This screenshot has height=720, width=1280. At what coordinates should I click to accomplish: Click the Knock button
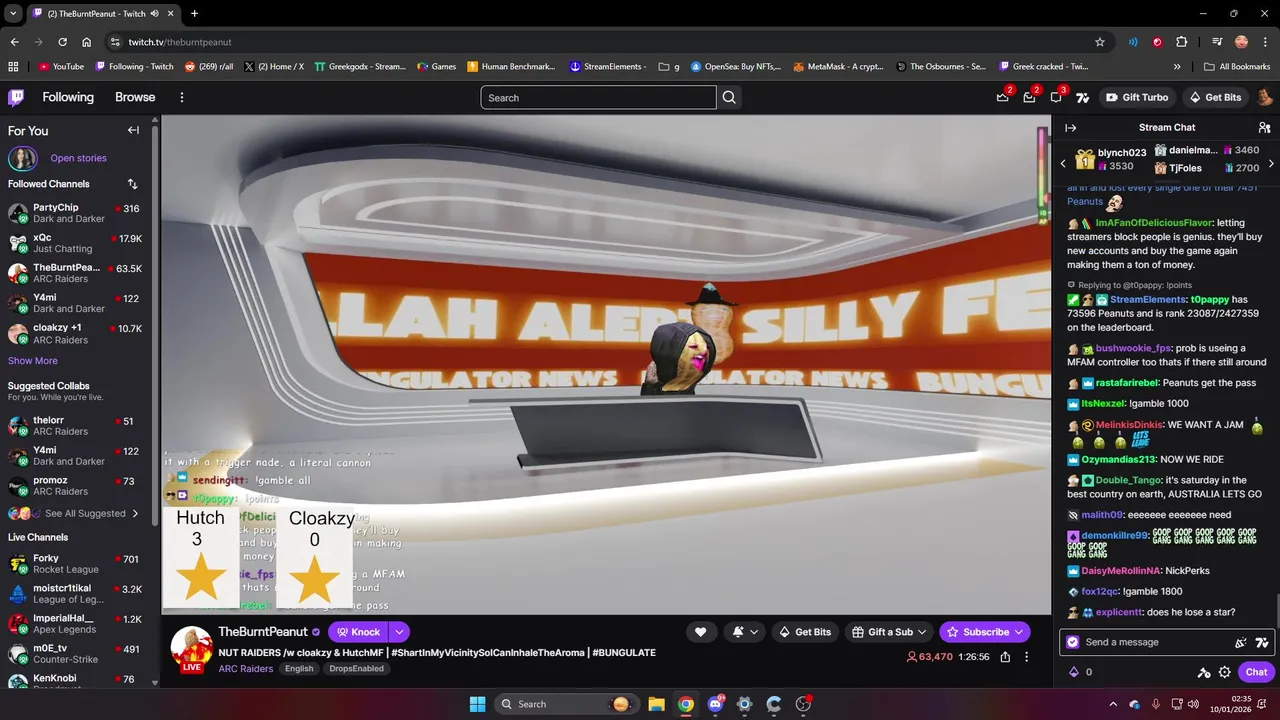(358, 632)
